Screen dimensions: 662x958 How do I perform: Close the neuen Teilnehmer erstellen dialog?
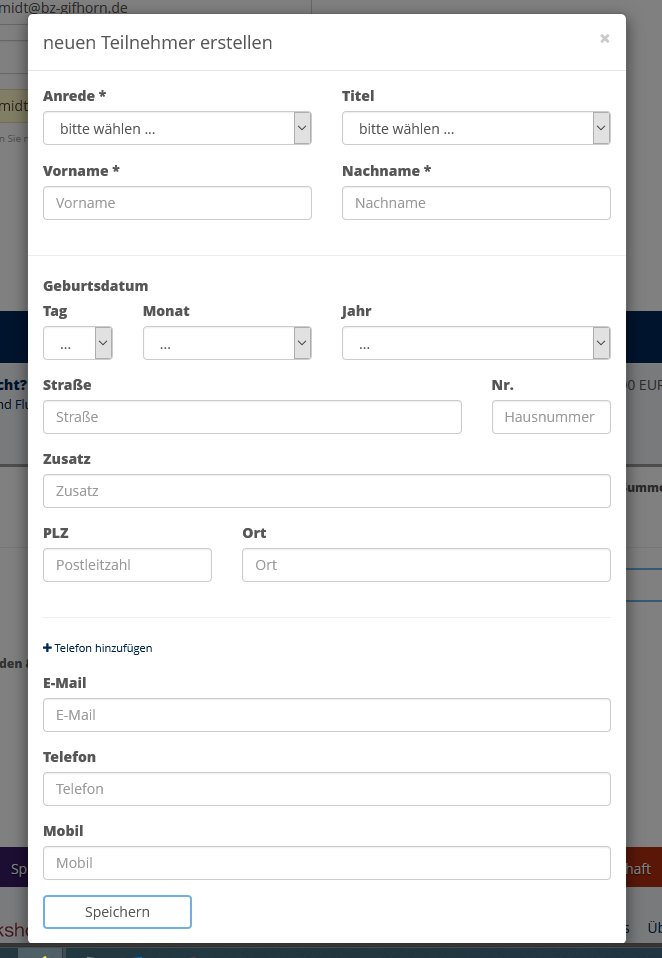pyautogui.click(x=604, y=39)
